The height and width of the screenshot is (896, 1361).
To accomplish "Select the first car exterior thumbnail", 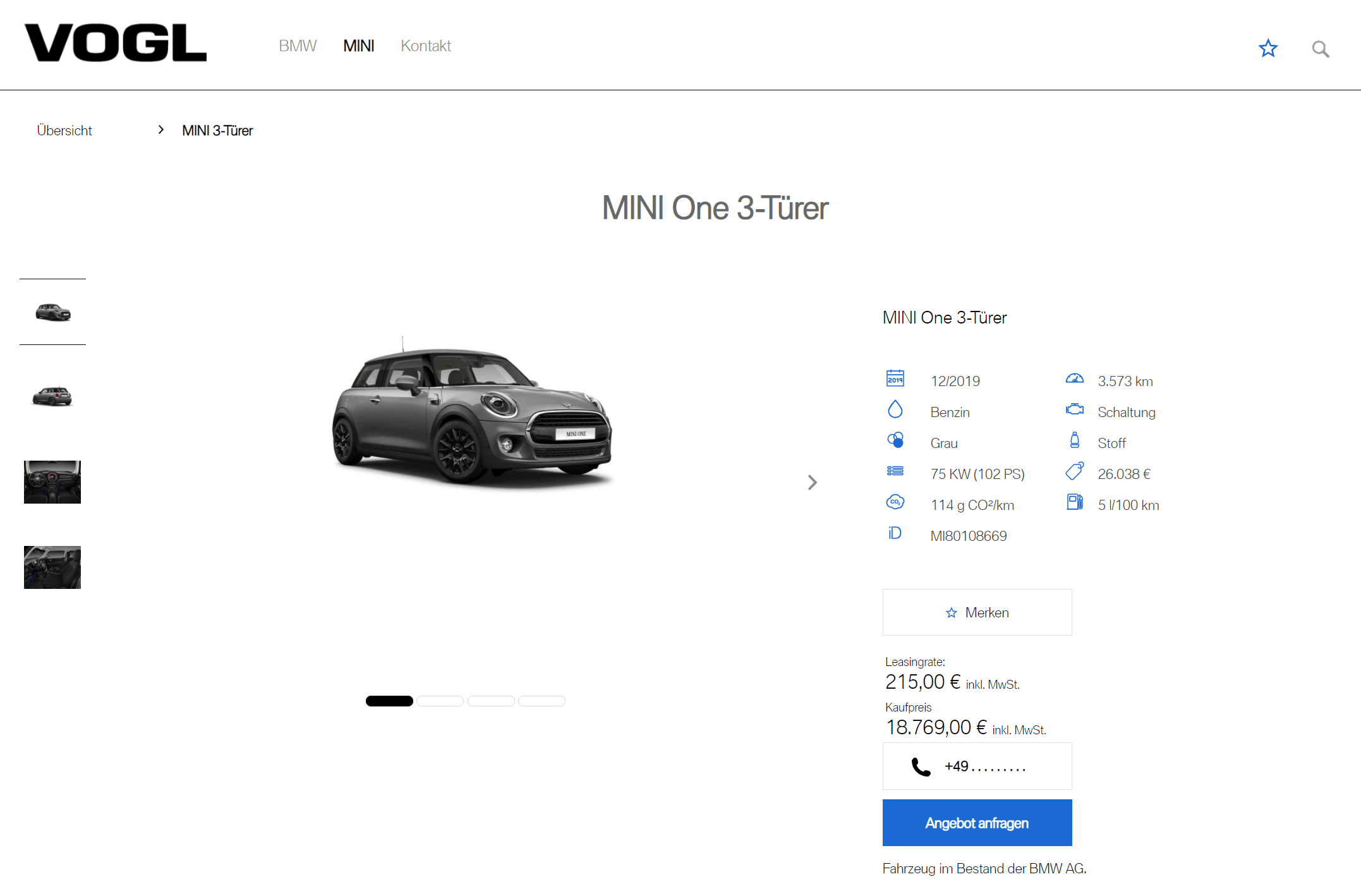I will coord(52,312).
